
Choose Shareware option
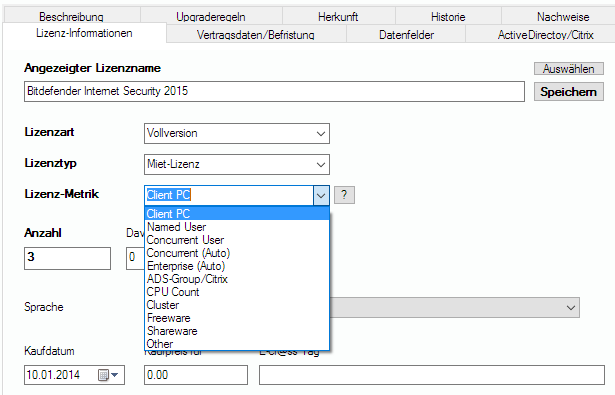click(x=237, y=331)
